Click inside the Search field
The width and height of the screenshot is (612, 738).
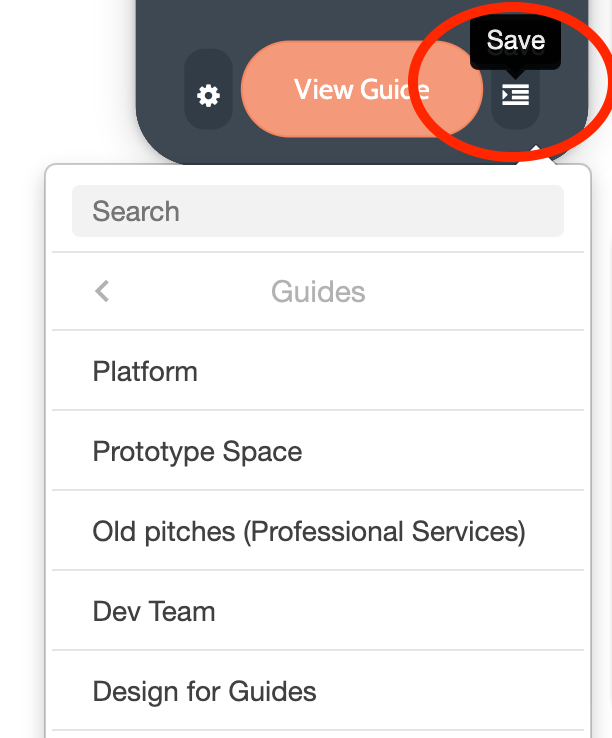coord(318,211)
